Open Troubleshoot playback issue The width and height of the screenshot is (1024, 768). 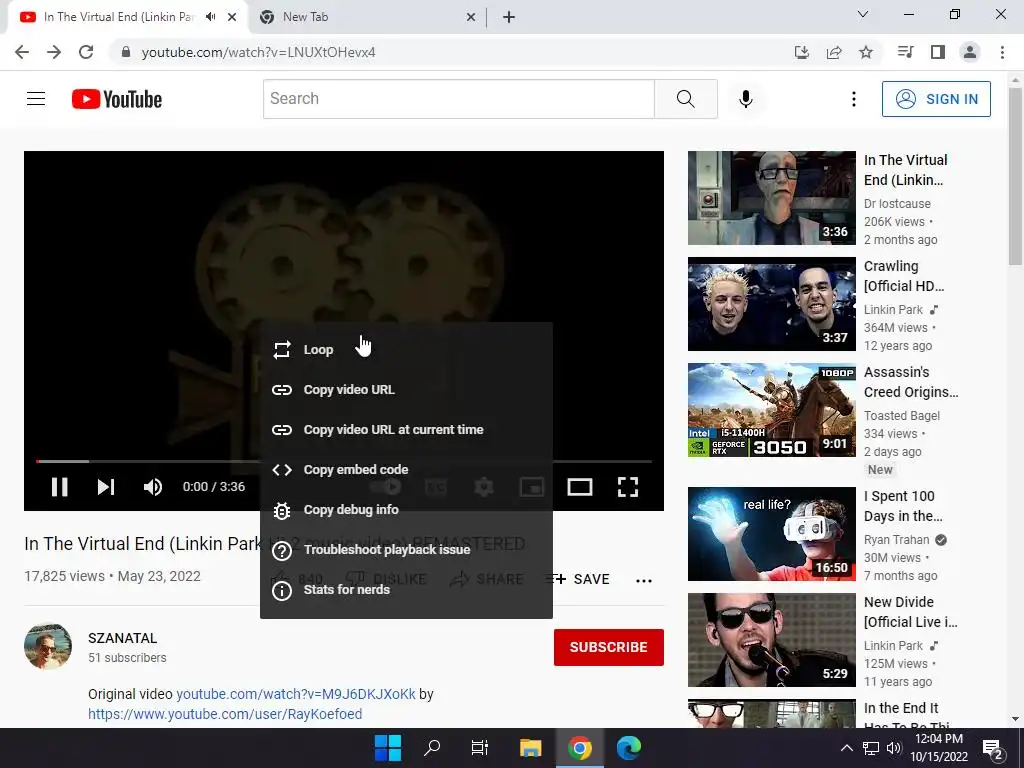(x=406, y=549)
